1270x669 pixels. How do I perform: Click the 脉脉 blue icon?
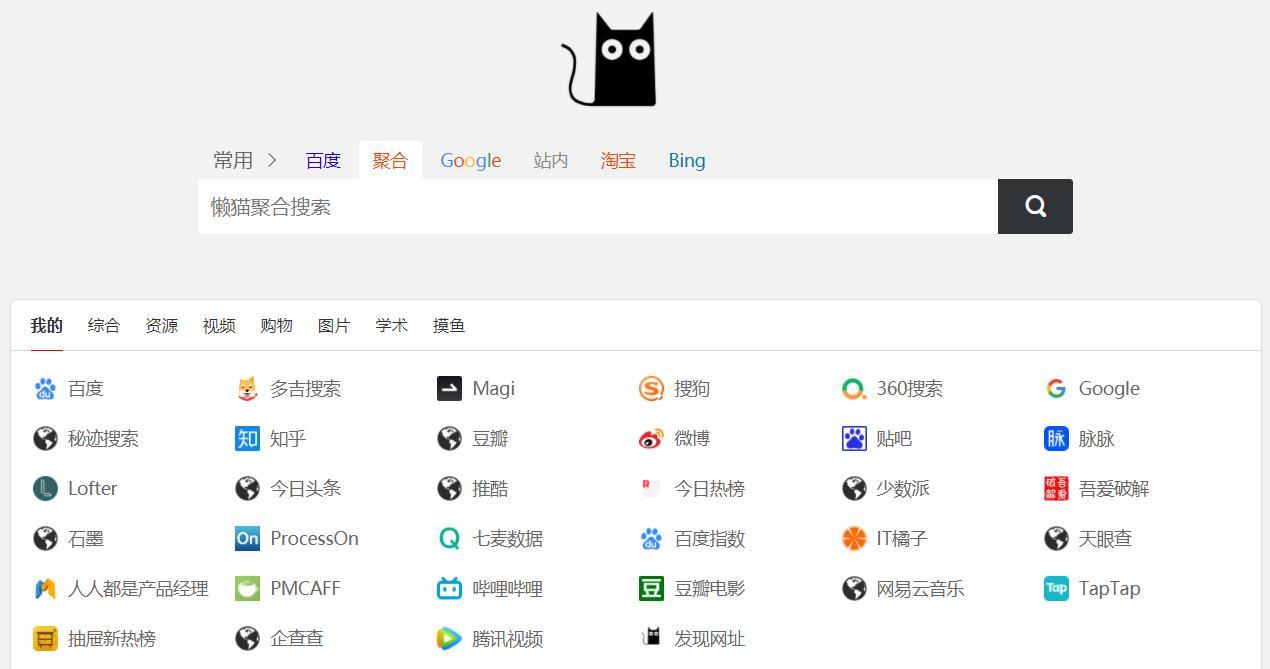point(1056,438)
